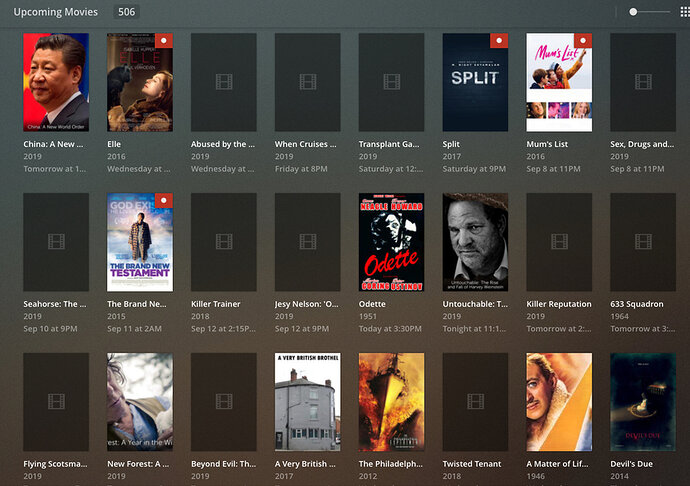Click the title 'The Philadelph...'
The image size is (690, 486).
tap(390, 464)
